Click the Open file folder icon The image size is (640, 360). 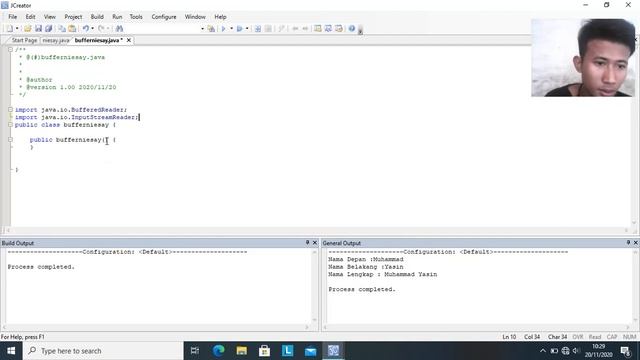pos(27,29)
